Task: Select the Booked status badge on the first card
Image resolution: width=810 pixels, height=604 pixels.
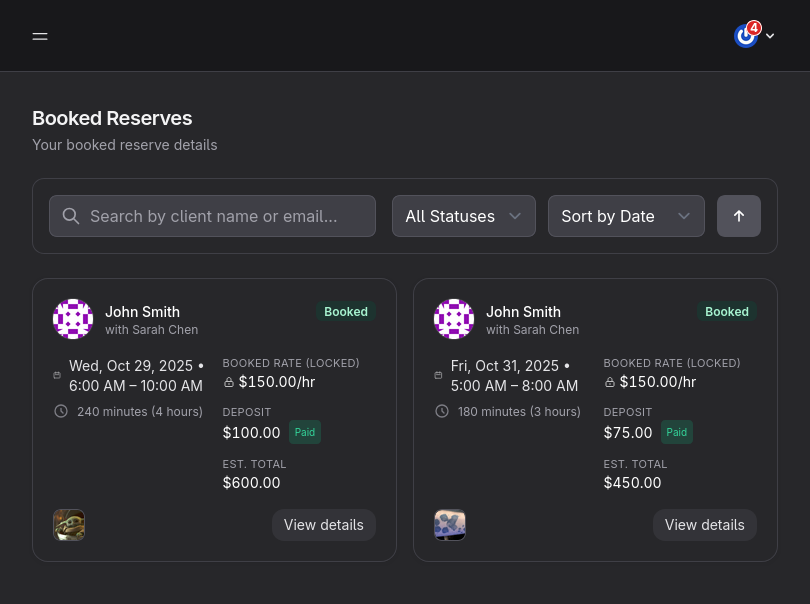Action: coord(346,311)
